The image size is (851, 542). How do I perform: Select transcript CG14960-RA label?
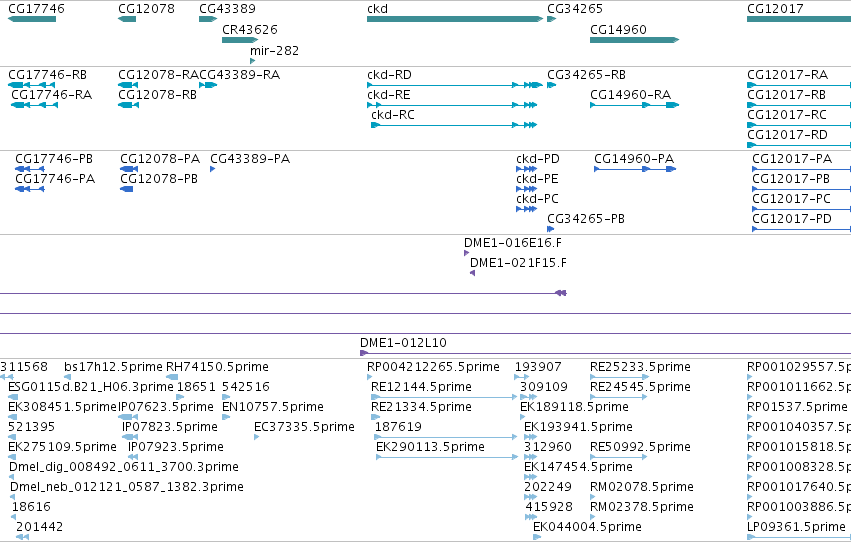(631, 95)
